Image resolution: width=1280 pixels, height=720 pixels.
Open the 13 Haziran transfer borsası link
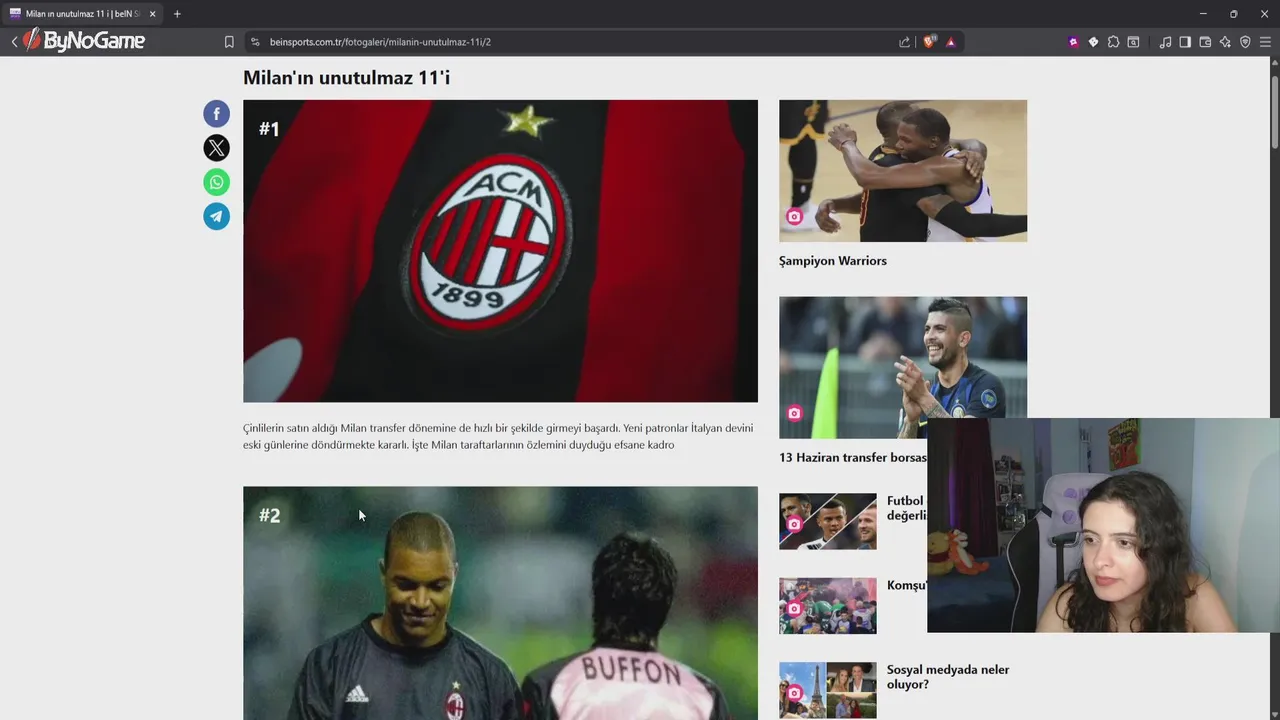(853, 458)
